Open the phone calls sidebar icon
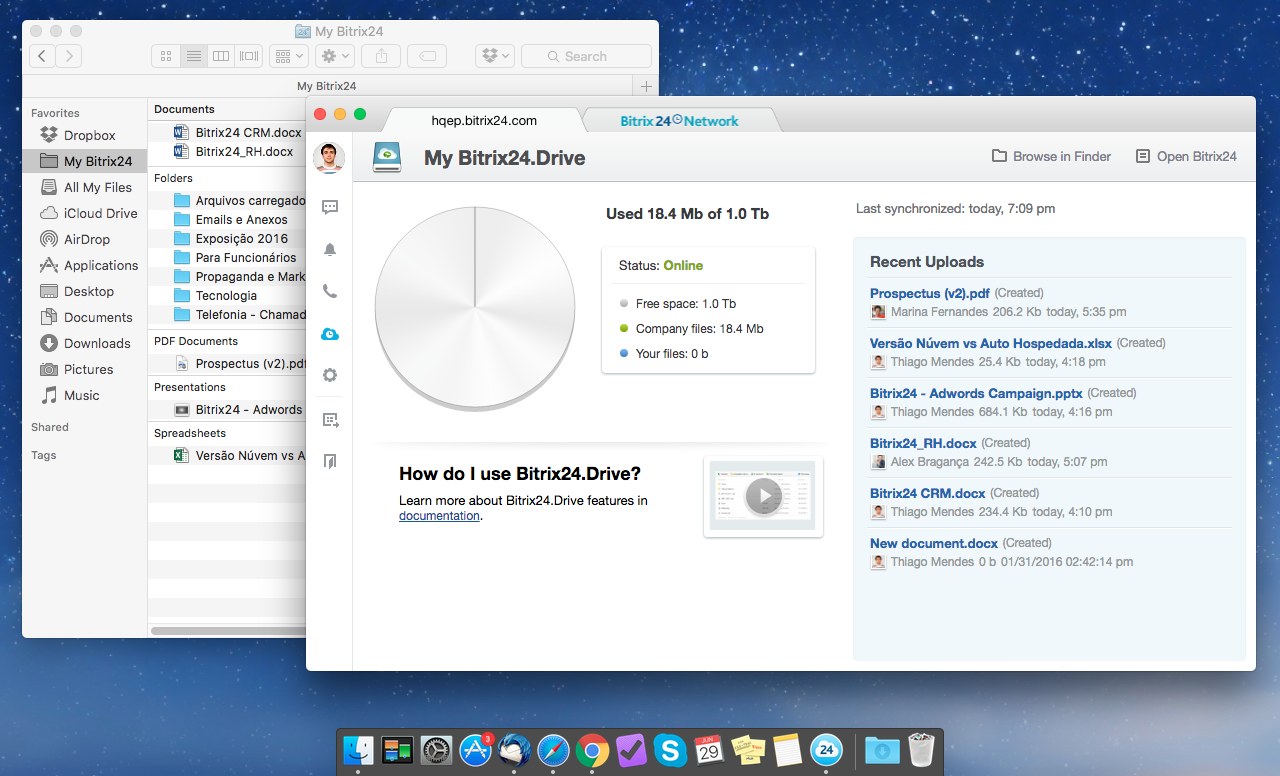The width and height of the screenshot is (1280, 776). [x=329, y=292]
